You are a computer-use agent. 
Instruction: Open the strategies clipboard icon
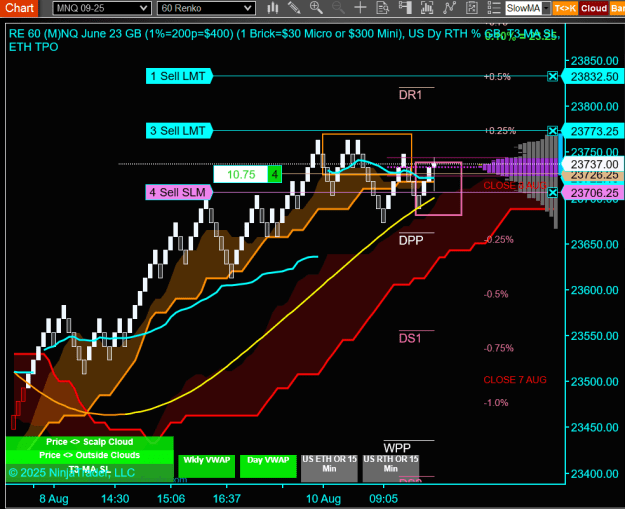(472, 8)
